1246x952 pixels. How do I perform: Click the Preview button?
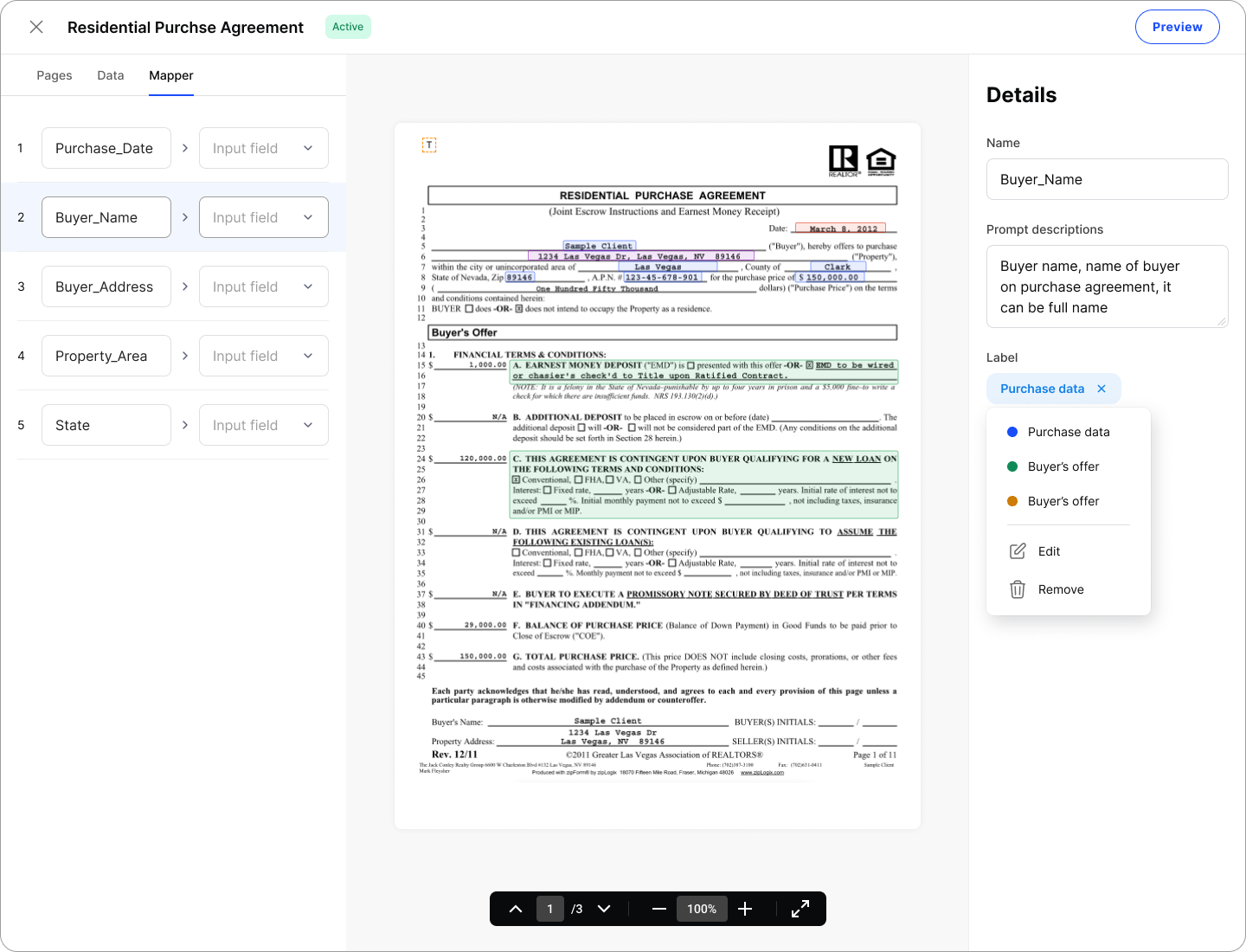click(1177, 27)
